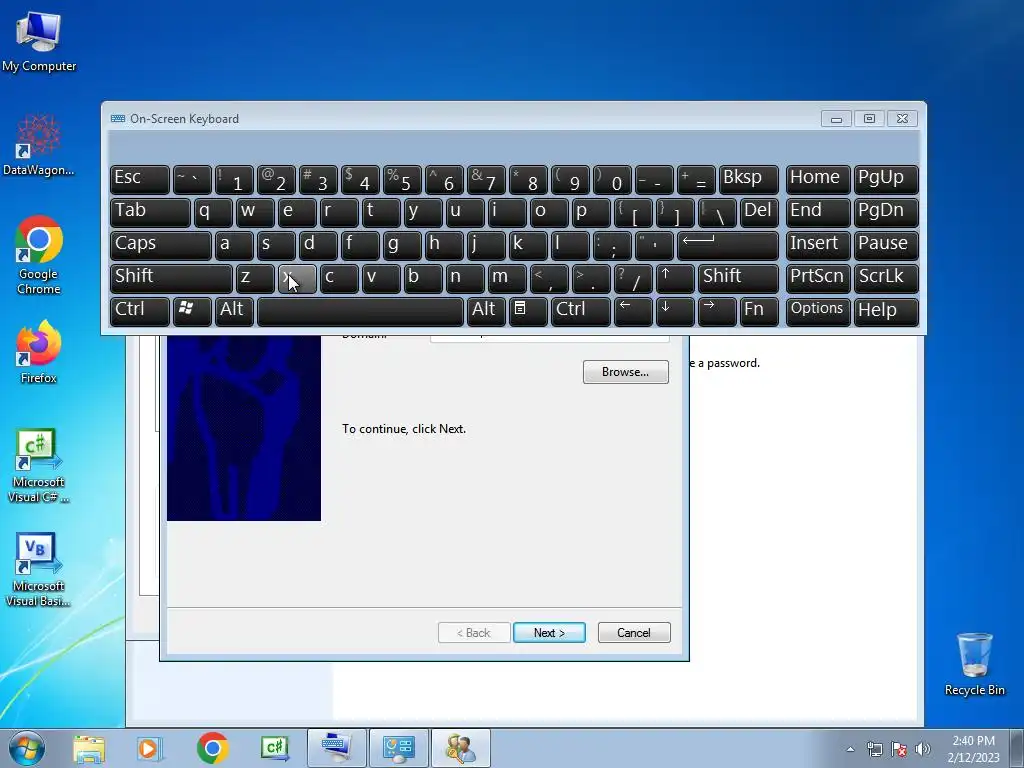Open Chrome from the taskbar

point(212,748)
